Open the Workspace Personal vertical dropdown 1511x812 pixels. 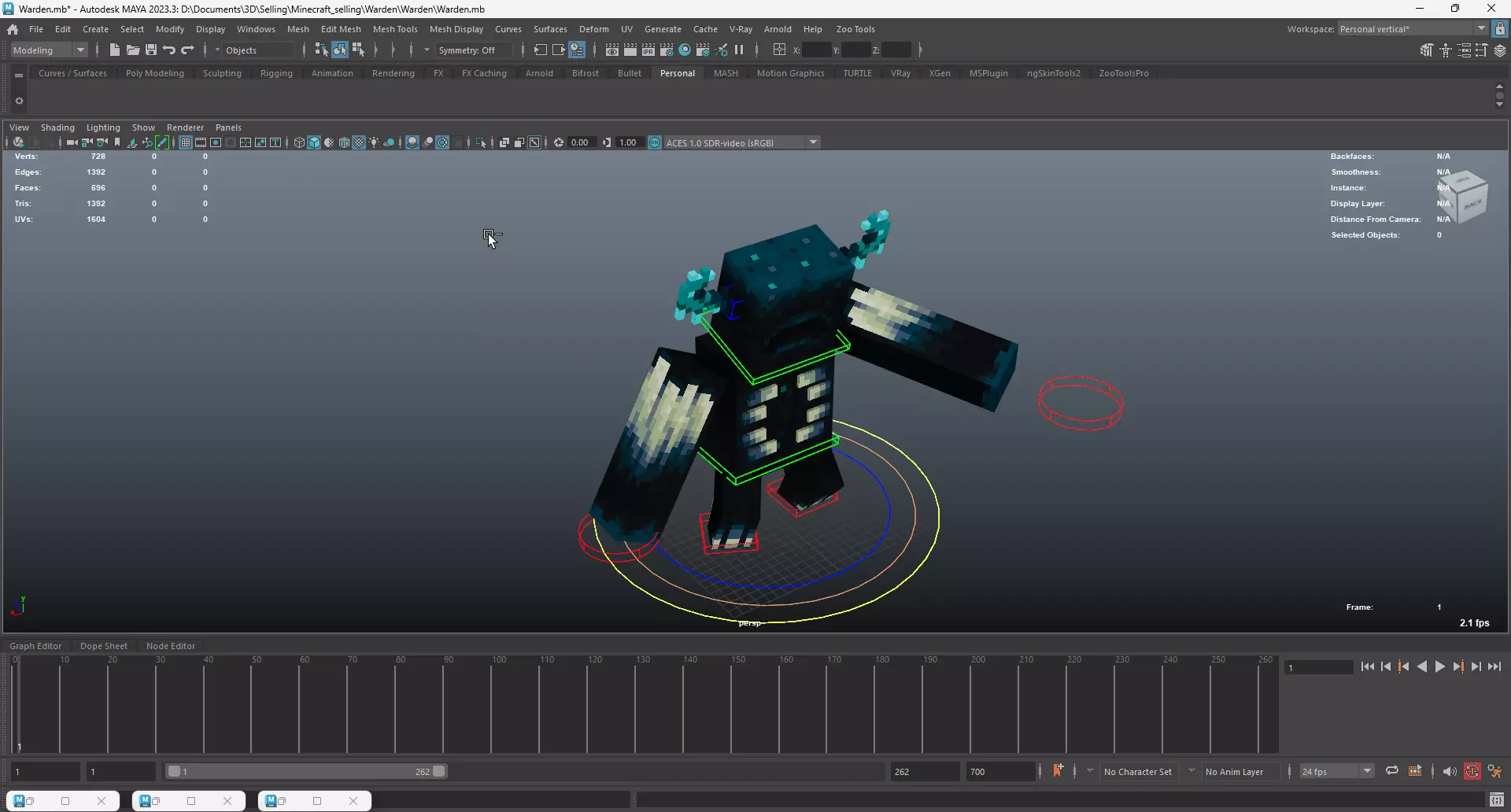click(1413, 29)
